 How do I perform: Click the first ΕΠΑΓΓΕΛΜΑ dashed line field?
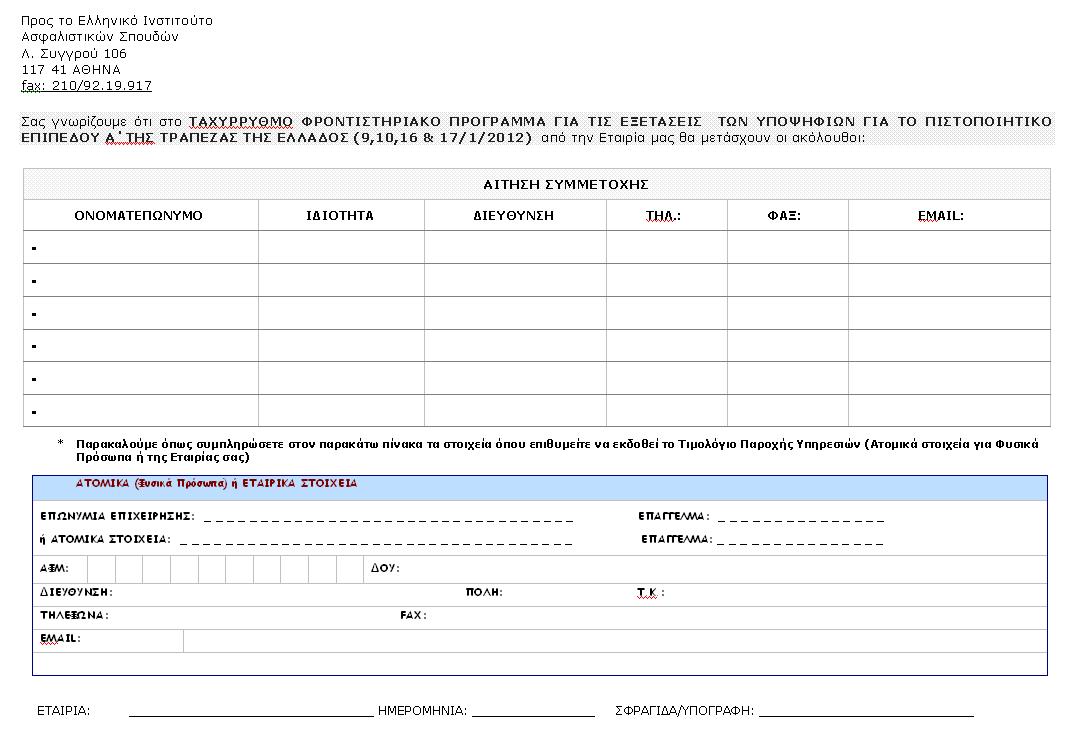pyautogui.click(x=800, y=518)
